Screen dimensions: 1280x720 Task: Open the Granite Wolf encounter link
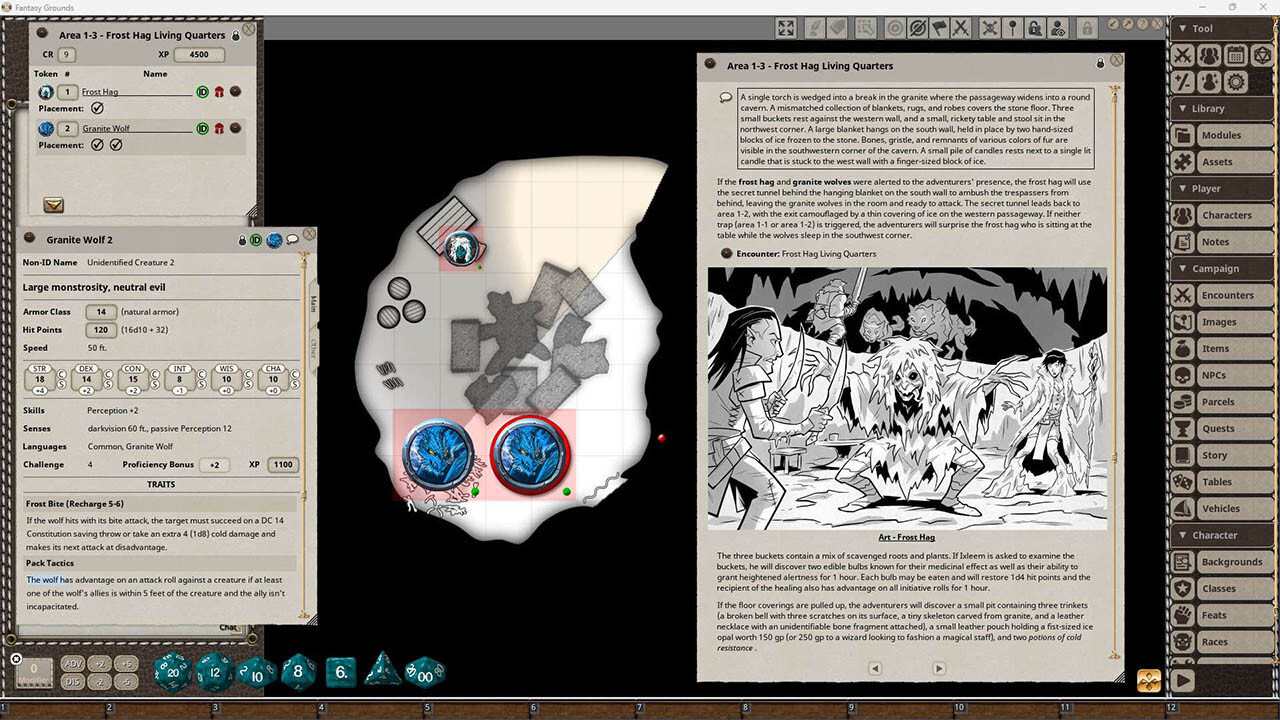point(106,128)
